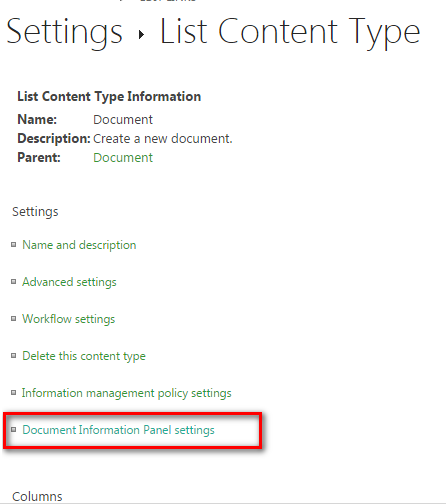Click bullet icon beside Name and description
Viewport: 446px width, 504px height.
[13, 245]
